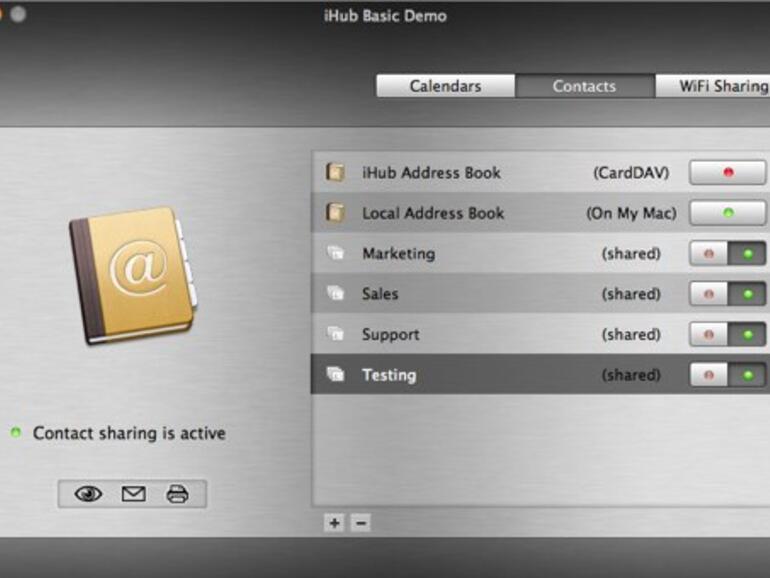Viewport: 770px width, 578px height.
Task: Click the (CardDAV) label
Action: coord(631,173)
